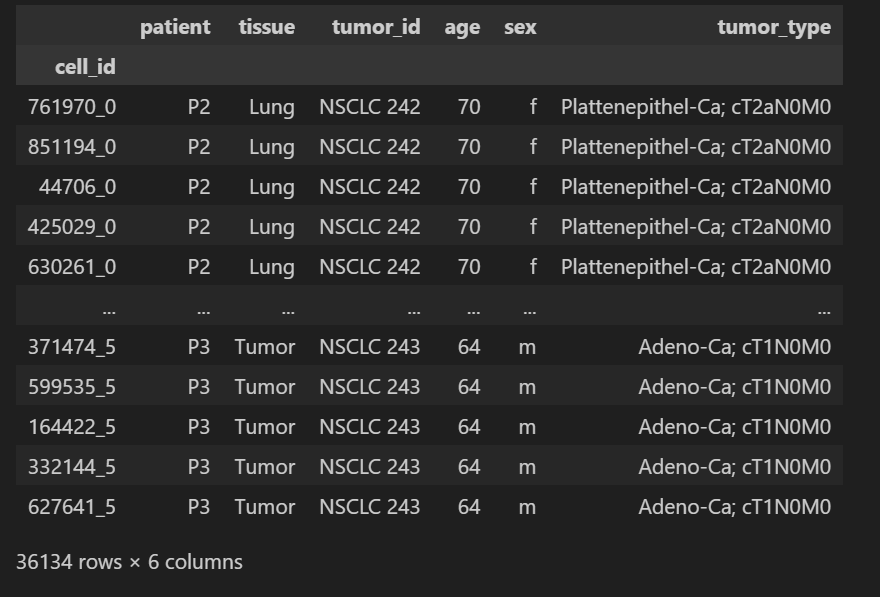The width and height of the screenshot is (880, 597).
Task: Select the sex column header
Action: tap(520, 27)
